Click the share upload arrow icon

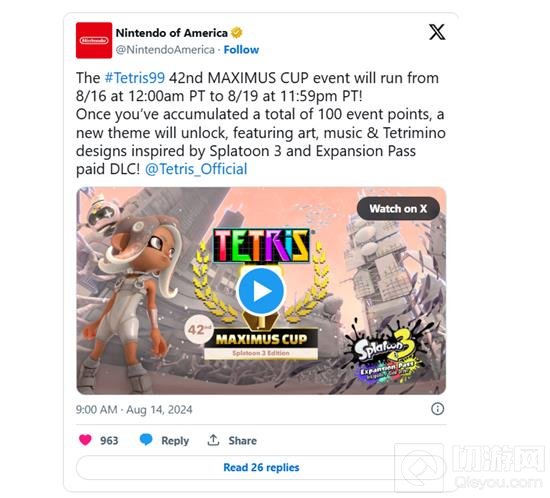(213, 440)
